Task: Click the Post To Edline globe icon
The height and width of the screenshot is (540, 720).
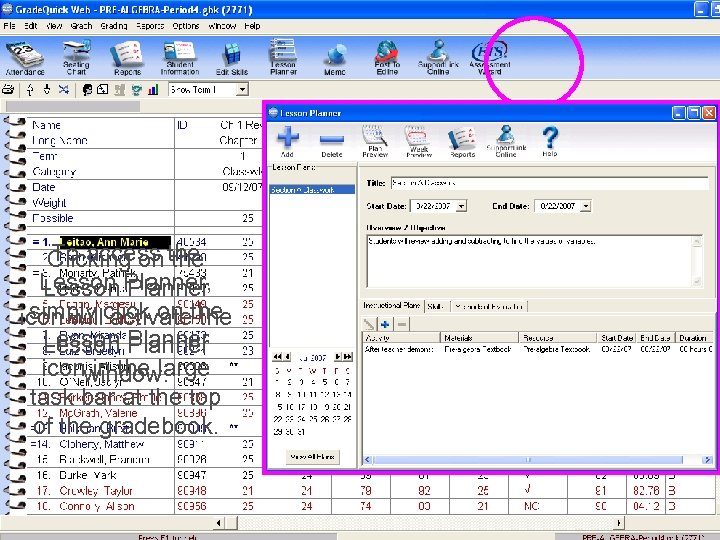Action: pos(387,58)
